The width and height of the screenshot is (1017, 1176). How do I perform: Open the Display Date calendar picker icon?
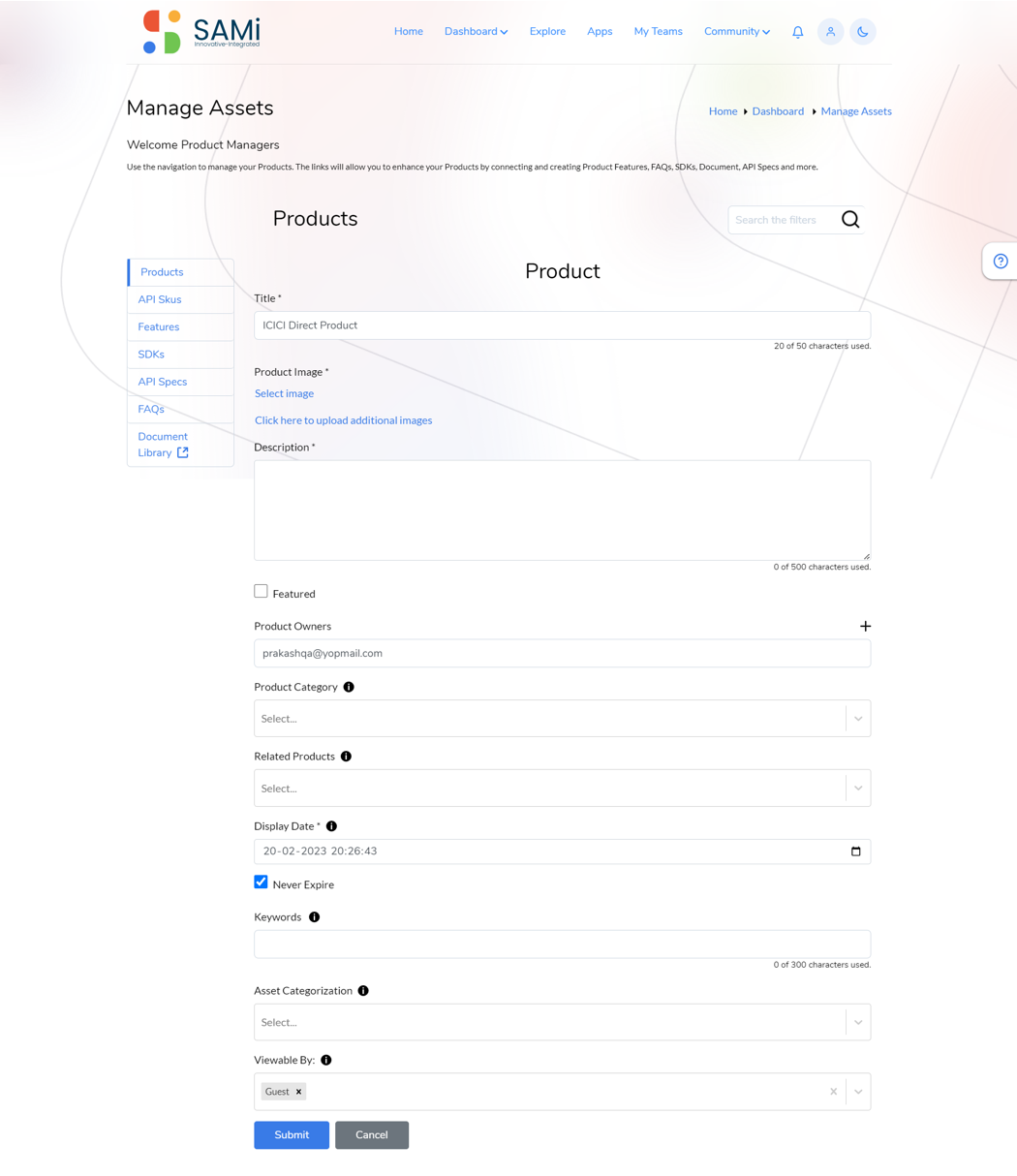(855, 851)
